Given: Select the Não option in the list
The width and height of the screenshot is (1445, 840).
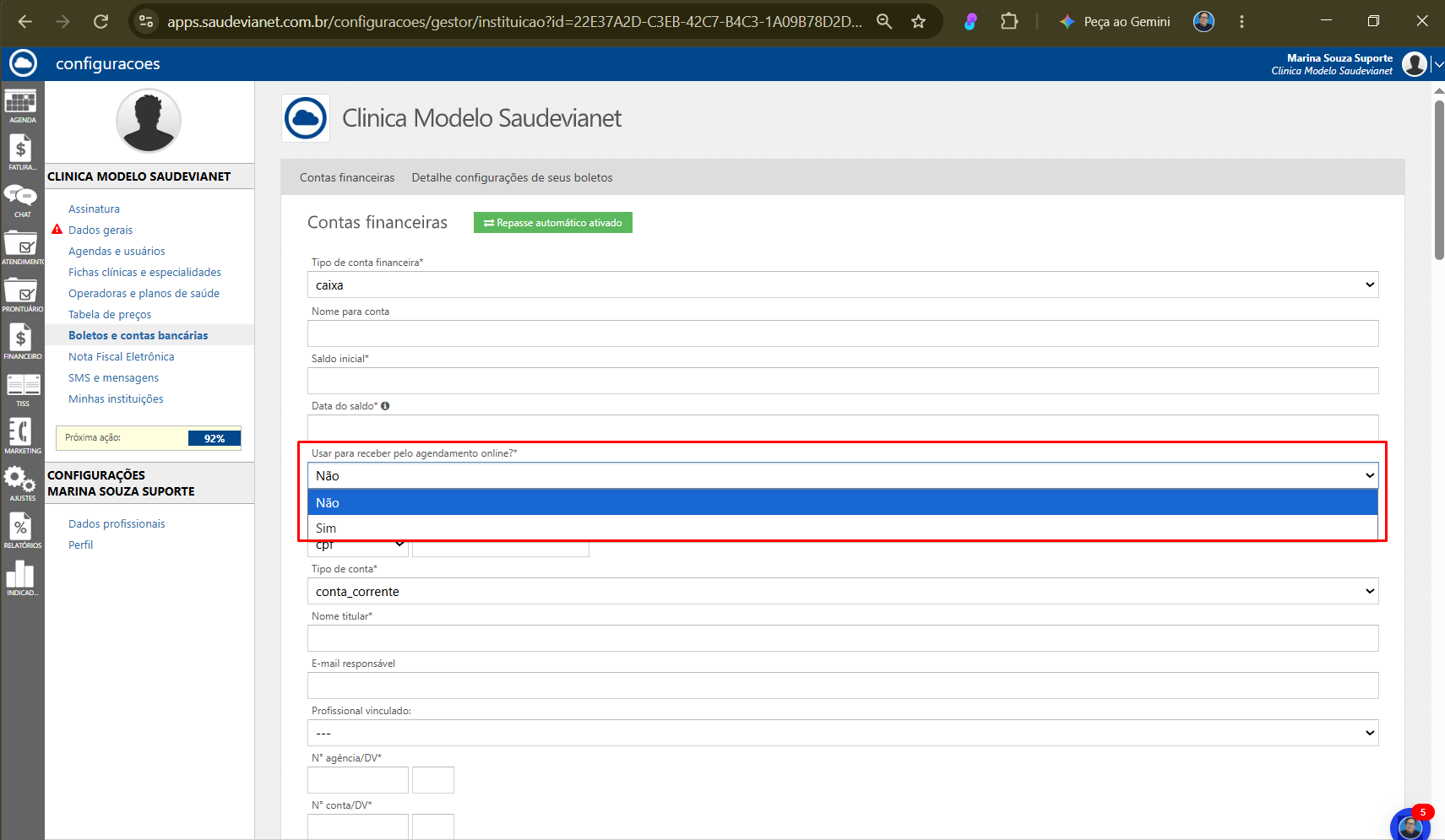Looking at the screenshot, I should (843, 503).
